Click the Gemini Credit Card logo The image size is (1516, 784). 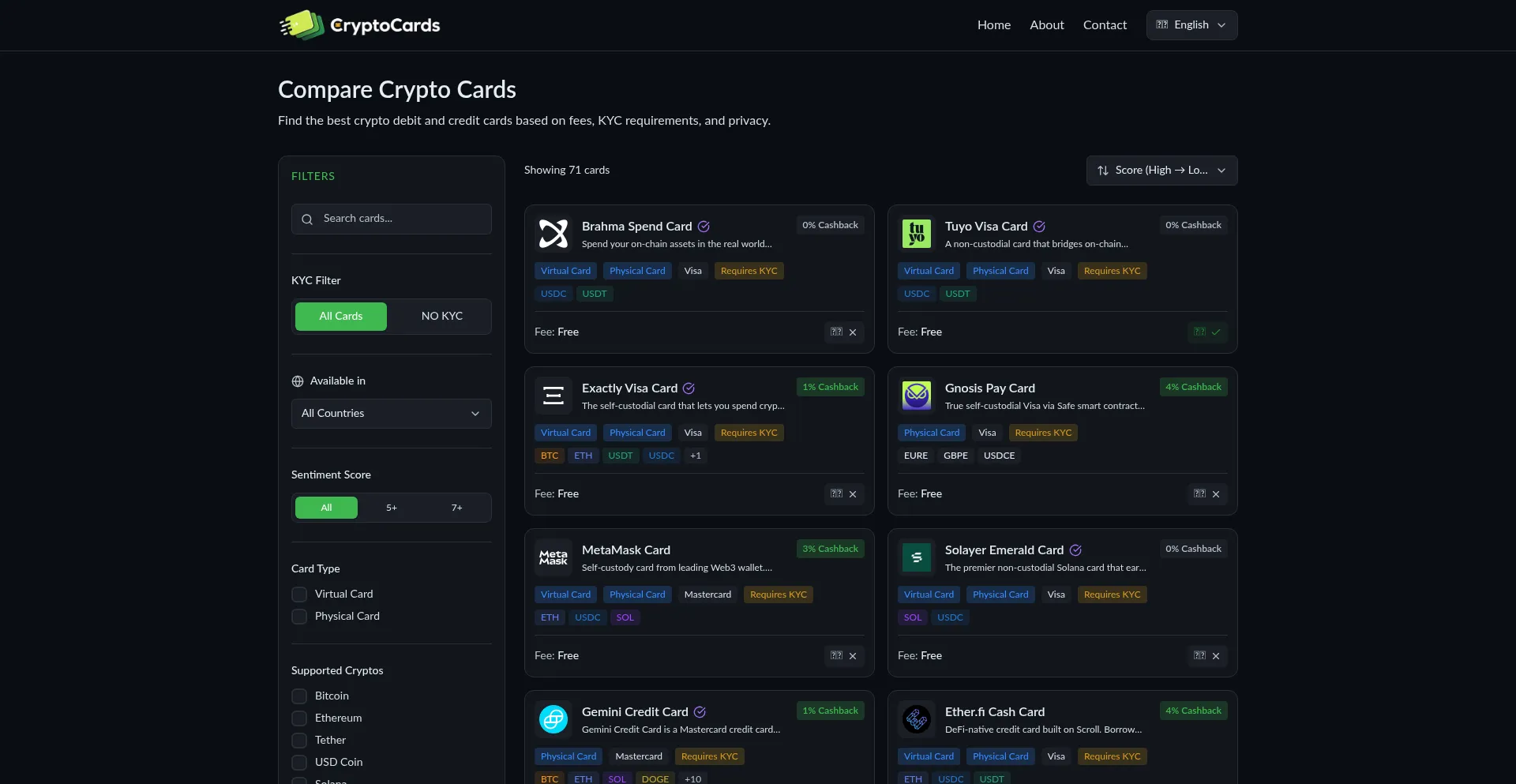coord(553,719)
